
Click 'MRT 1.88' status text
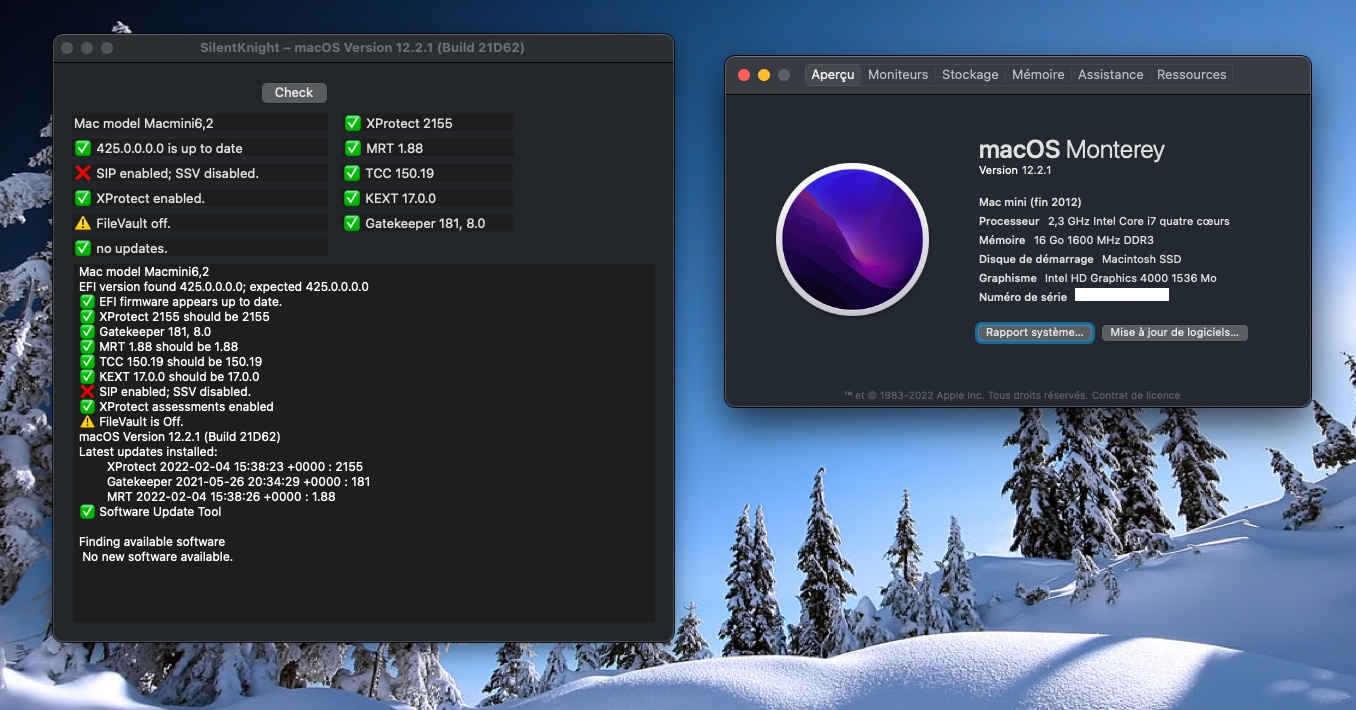click(x=394, y=148)
